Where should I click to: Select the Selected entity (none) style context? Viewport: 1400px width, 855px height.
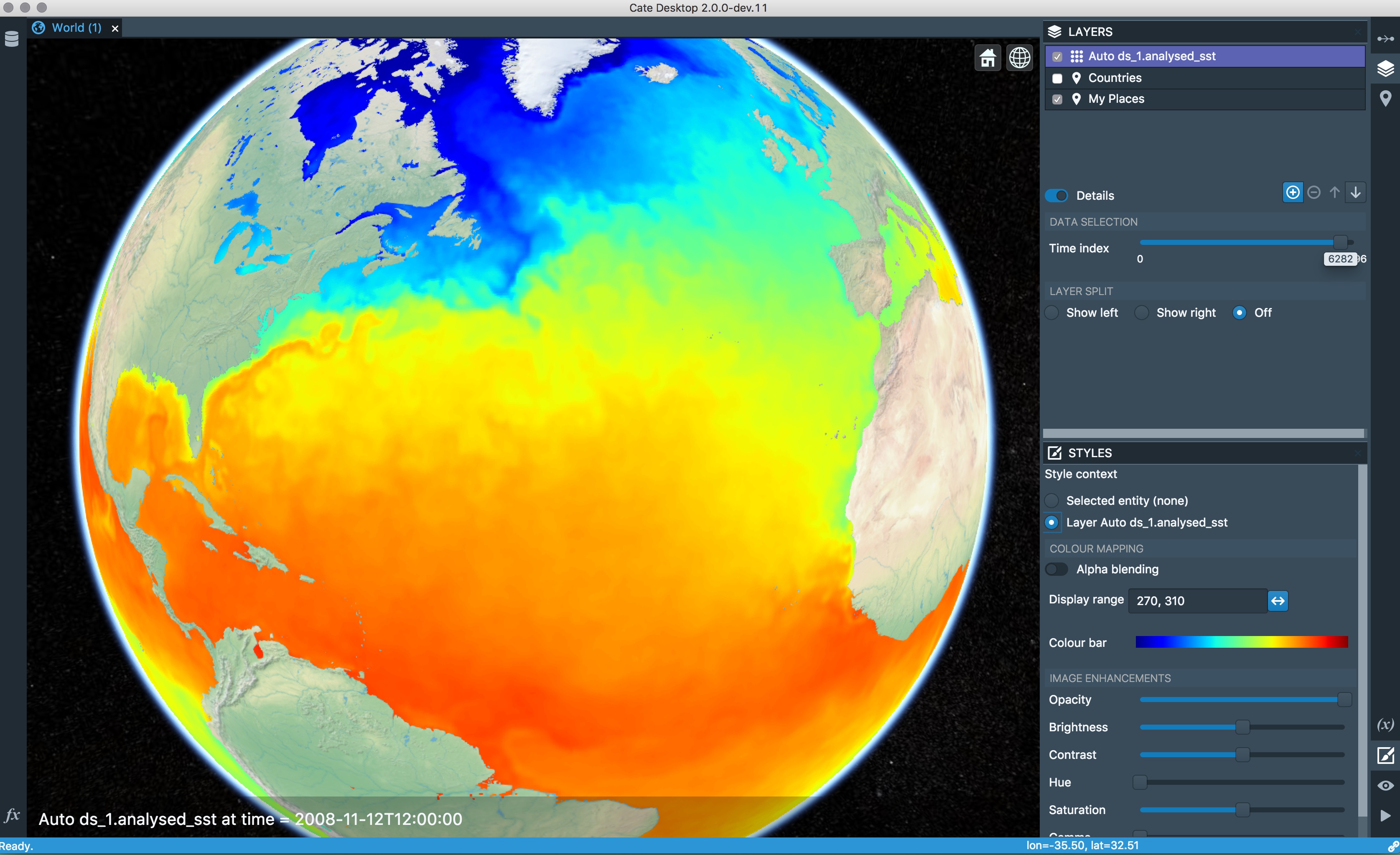tap(1052, 501)
